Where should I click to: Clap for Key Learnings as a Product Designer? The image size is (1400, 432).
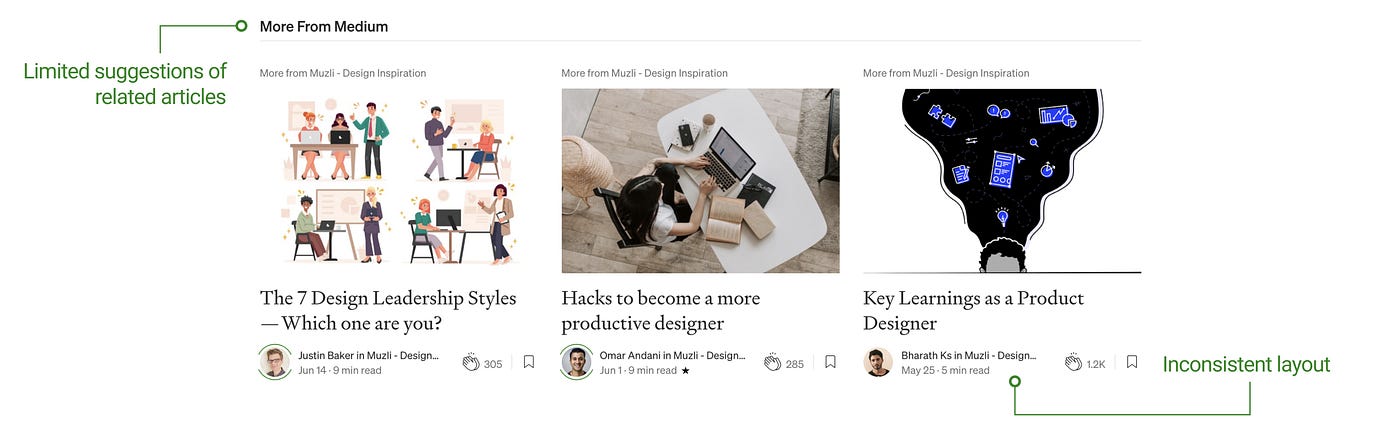1074,363
